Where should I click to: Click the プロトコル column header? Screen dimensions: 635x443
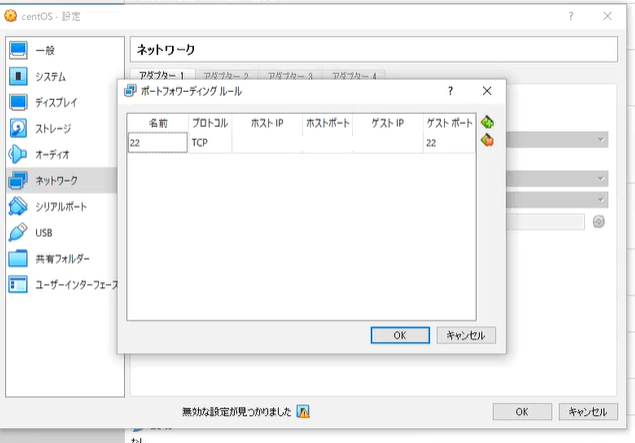click(210, 123)
